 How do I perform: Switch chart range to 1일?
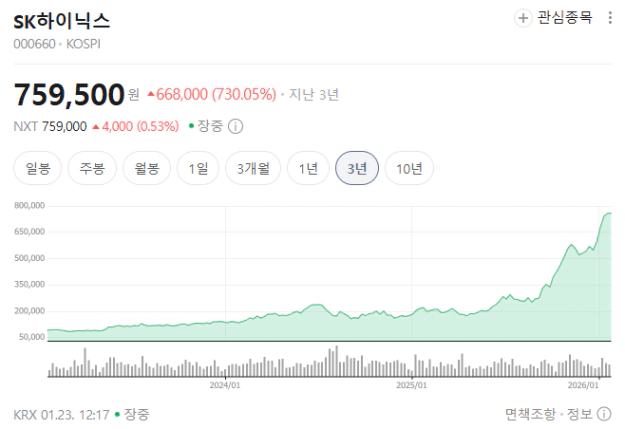pos(198,168)
